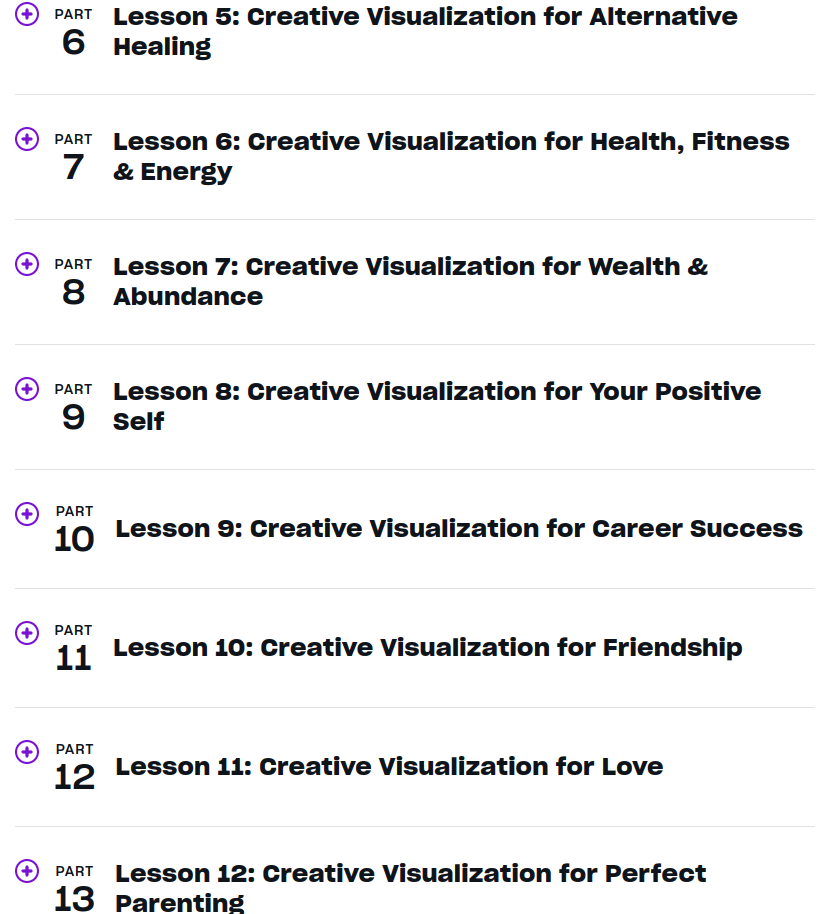Select Lesson 10: Friendship heading
The height and width of the screenshot is (914, 821).
[427, 647]
